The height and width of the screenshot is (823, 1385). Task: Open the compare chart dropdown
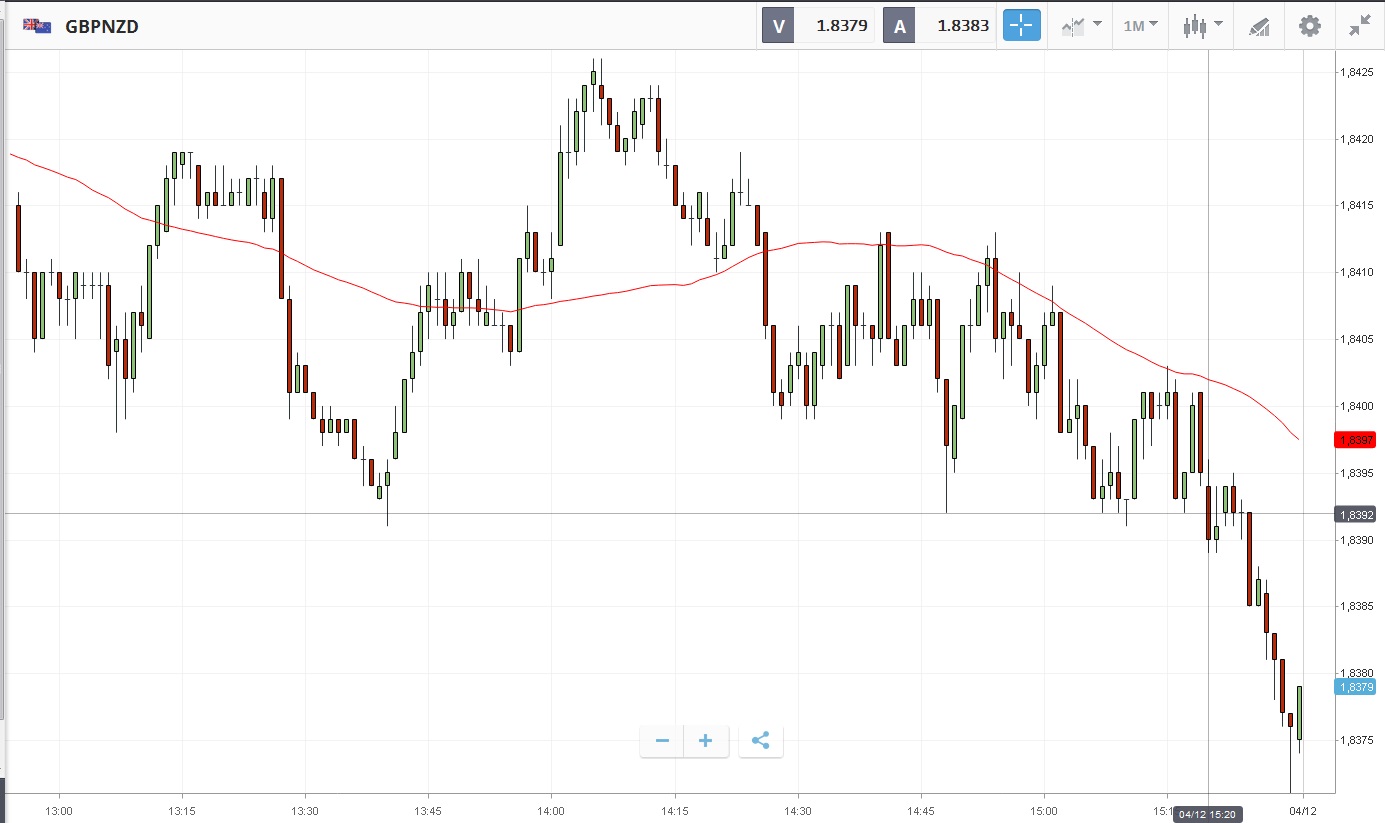[x=1081, y=26]
